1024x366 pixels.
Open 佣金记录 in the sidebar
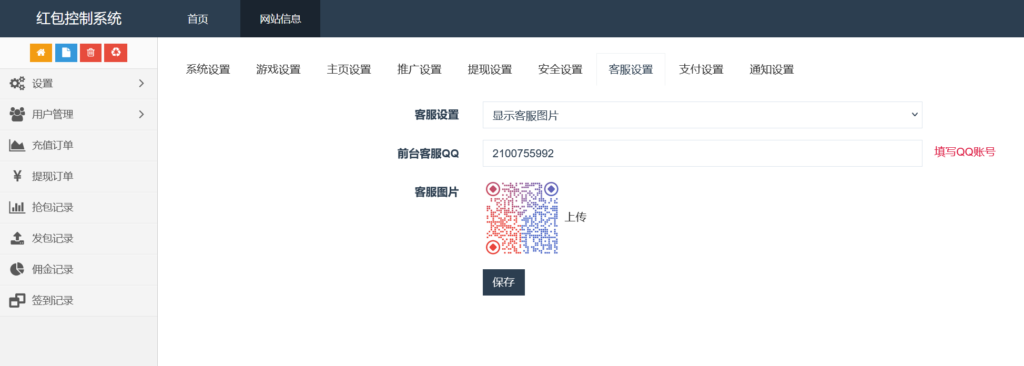coord(78,269)
